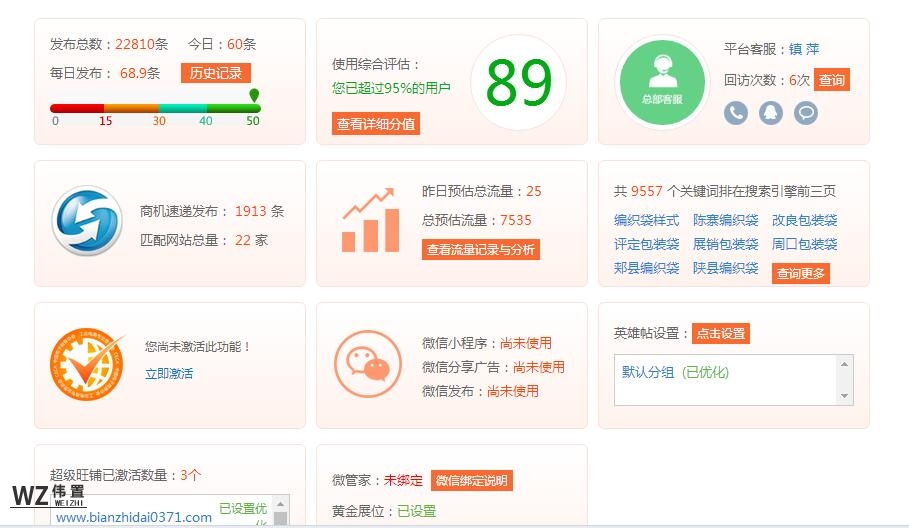This screenshot has width=909, height=528.
Task: Click the orange traffic growth chart icon
Action: coord(370,222)
